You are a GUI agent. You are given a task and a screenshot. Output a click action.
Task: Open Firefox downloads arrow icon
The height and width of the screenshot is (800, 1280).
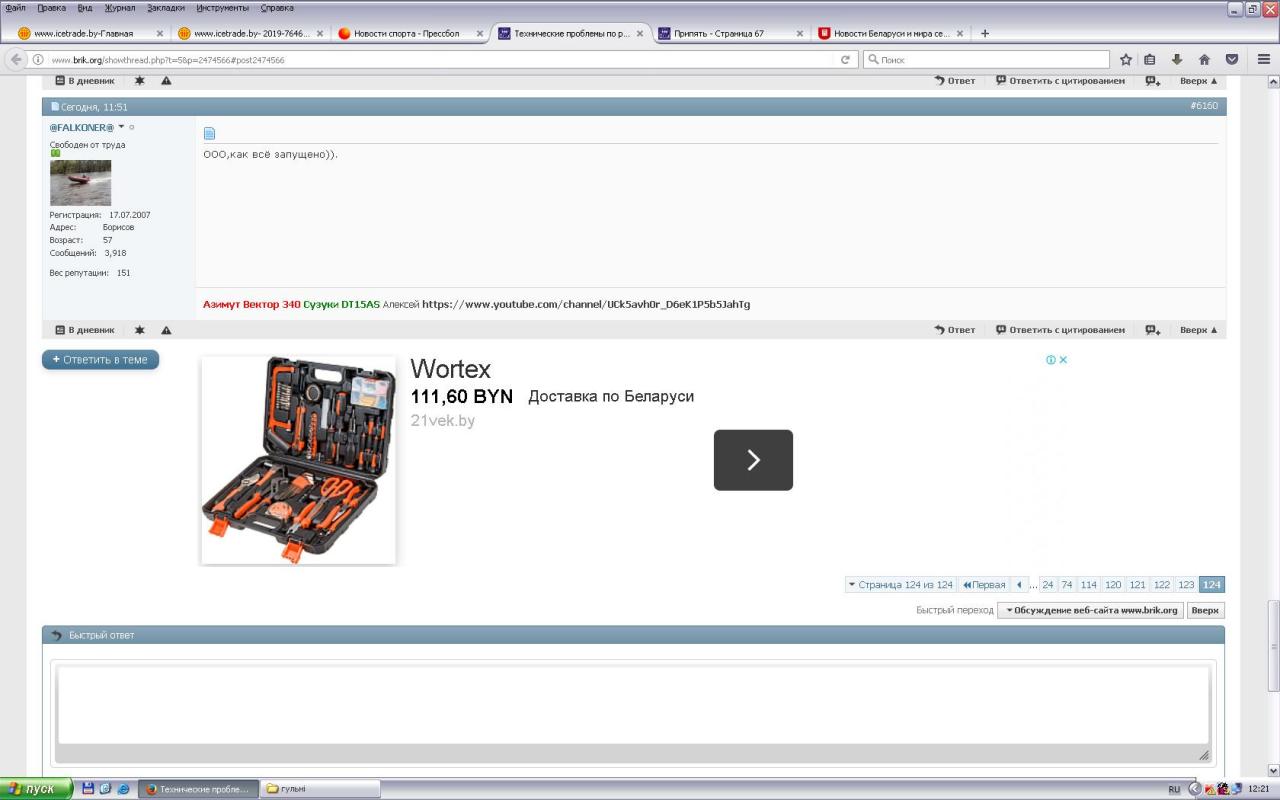1177,60
